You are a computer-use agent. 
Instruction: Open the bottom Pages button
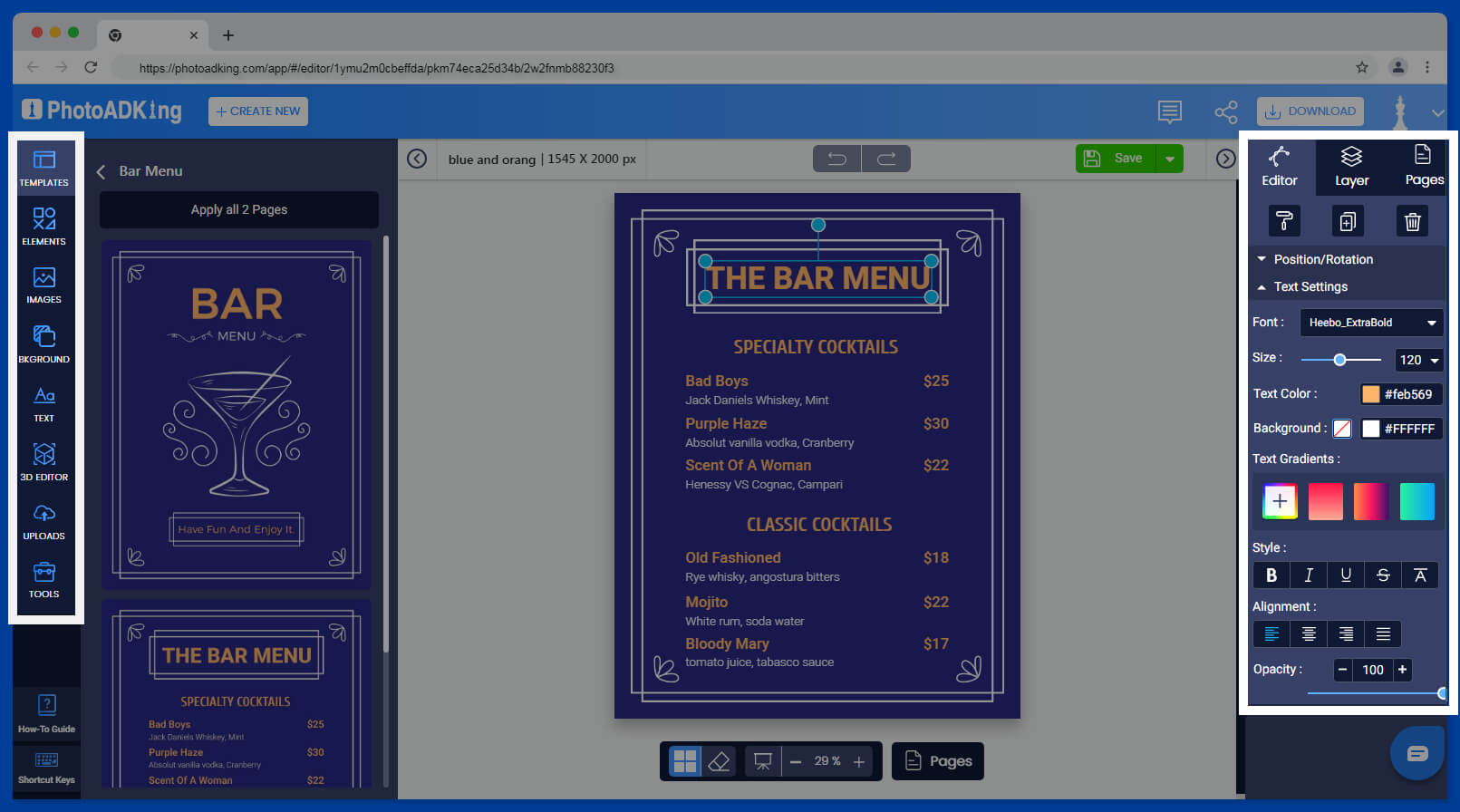[x=938, y=761]
